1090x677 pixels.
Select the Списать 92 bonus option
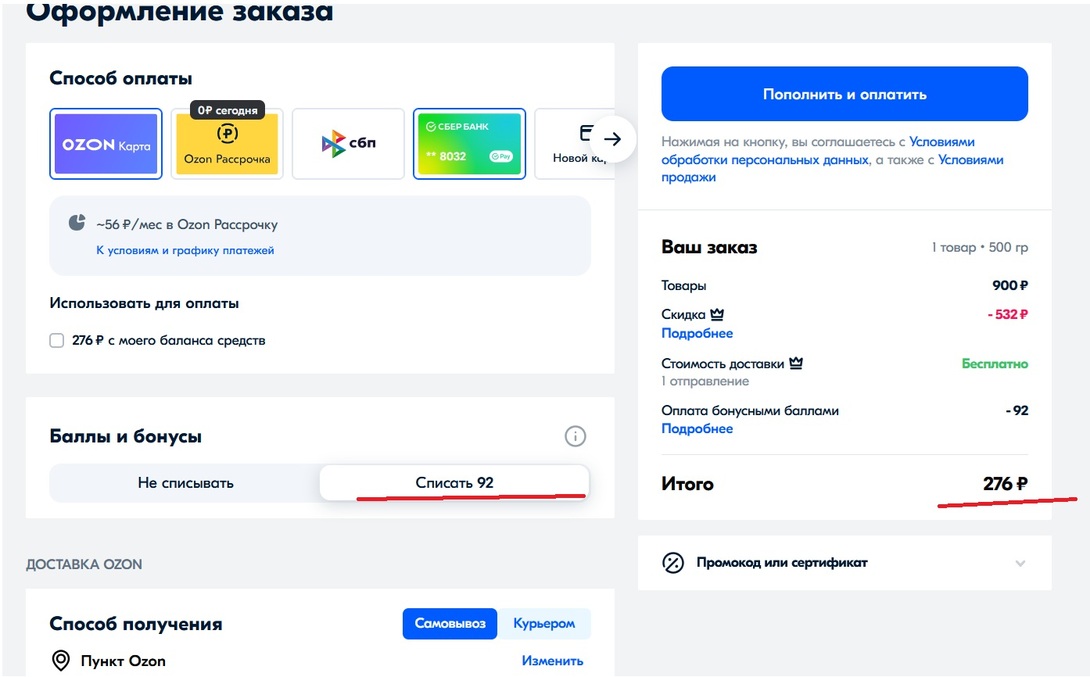(x=454, y=483)
